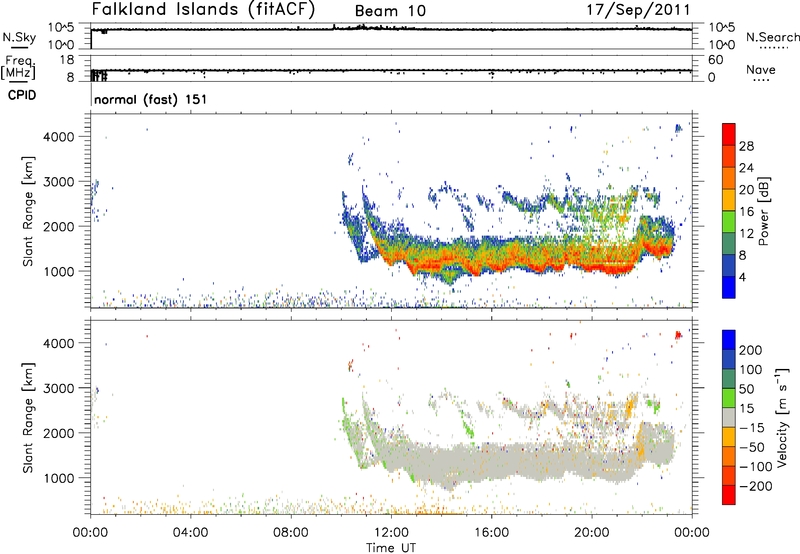Screen dimensions: 800x554
Task: Click the 'Power [dB]' colorbar label
Action: (x=763, y=211)
